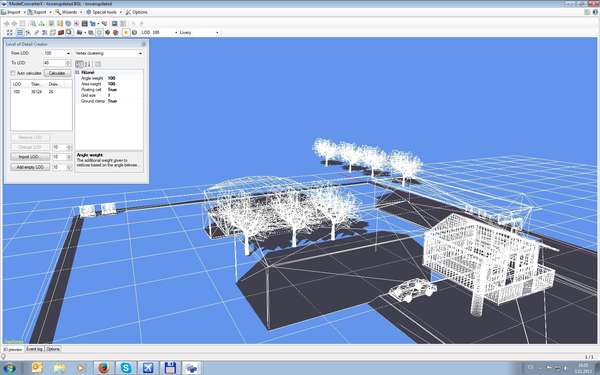Open the media player icon in the taskbar
Image resolution: width=600 pixels, height=375 pixels.
coord(81,368)
